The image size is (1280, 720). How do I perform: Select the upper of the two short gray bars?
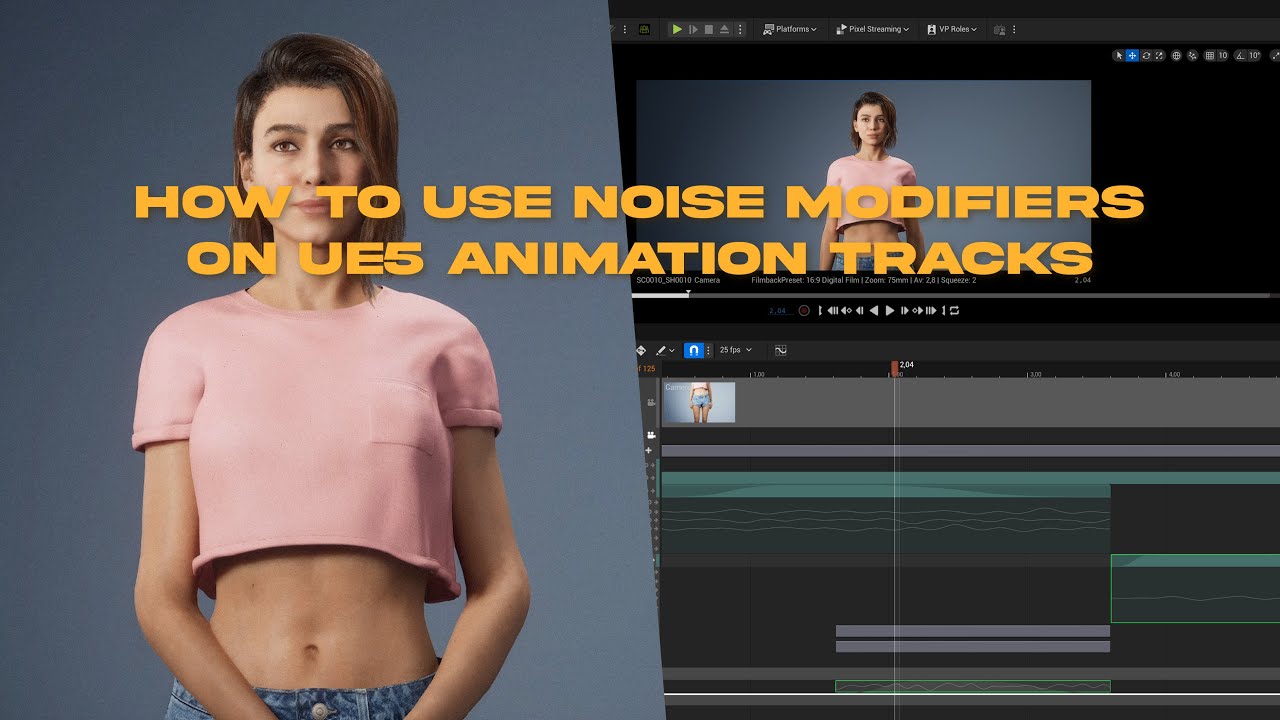coord(972,631)
